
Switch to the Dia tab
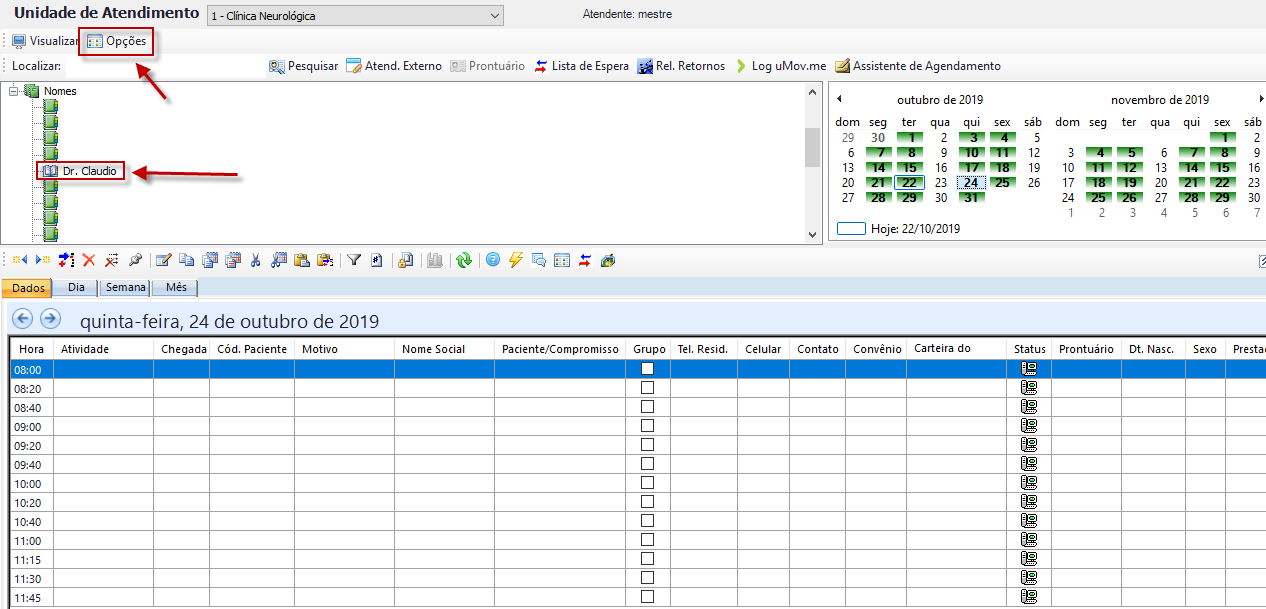[76, 288]
